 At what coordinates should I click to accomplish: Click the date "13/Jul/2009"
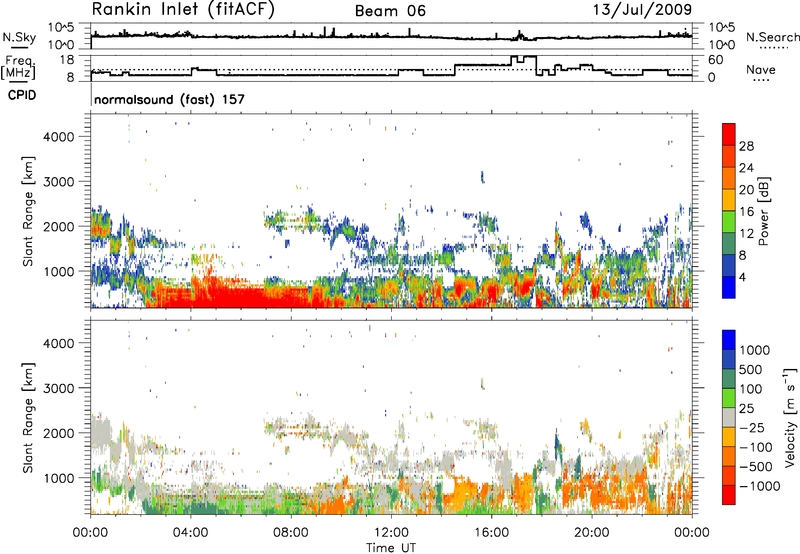tap(642, 10)
